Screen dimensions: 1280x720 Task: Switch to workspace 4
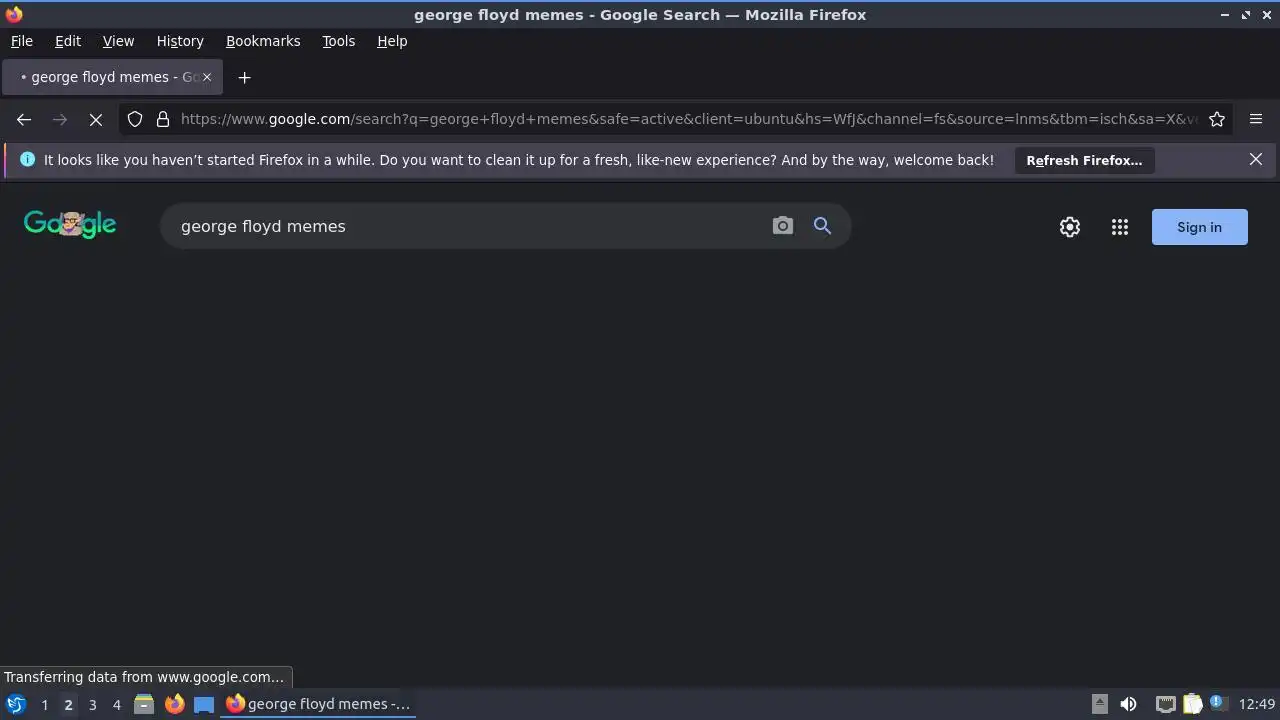pos(116,705)
